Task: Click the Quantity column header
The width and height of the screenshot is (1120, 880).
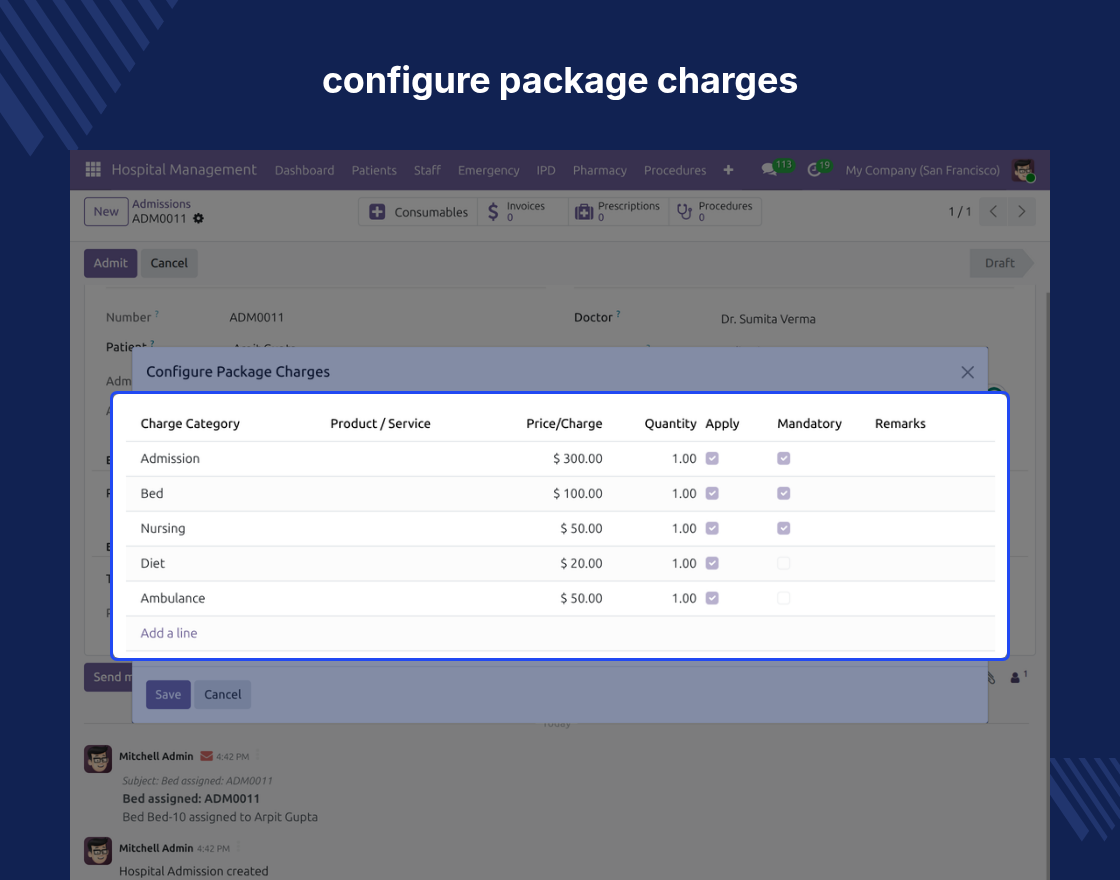Action: pyautogui.click(x=670, y=424)
